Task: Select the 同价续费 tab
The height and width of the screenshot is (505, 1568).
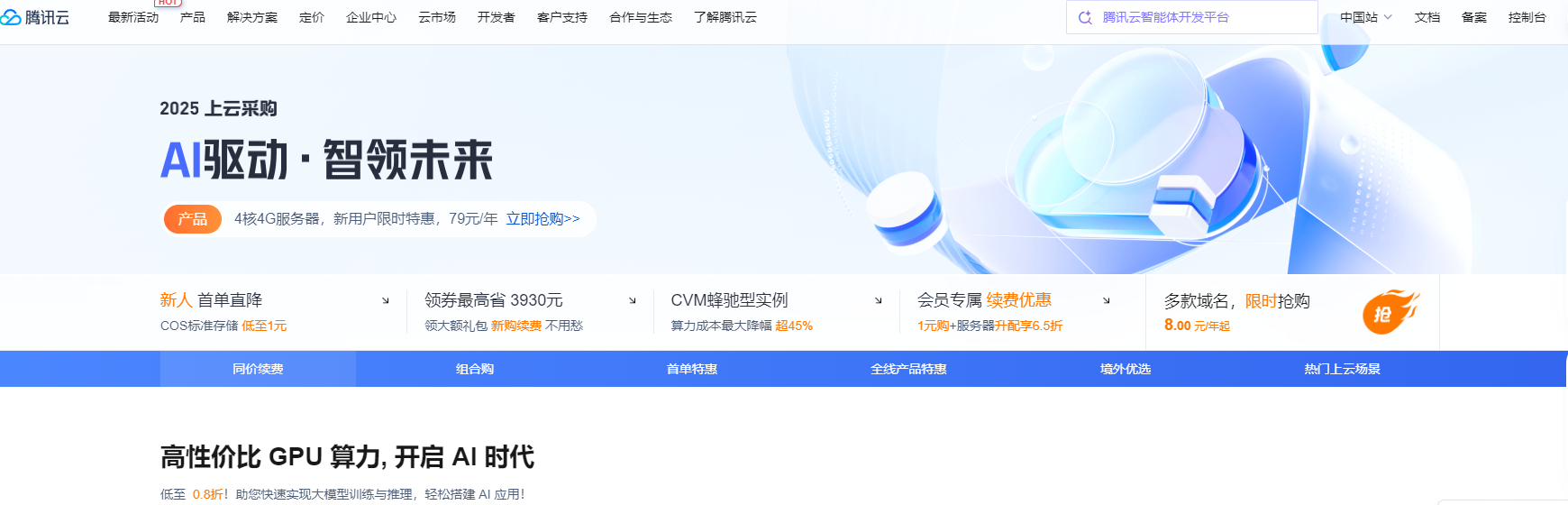Action: coord(258,369)
